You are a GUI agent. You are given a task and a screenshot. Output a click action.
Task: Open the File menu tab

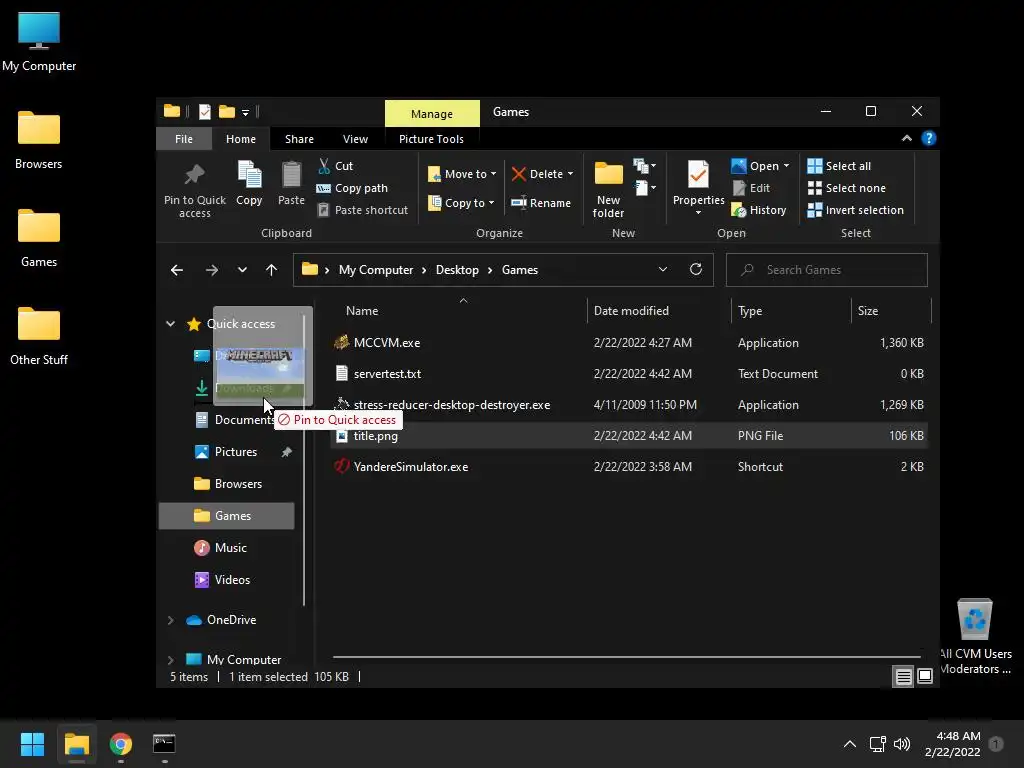184,138
